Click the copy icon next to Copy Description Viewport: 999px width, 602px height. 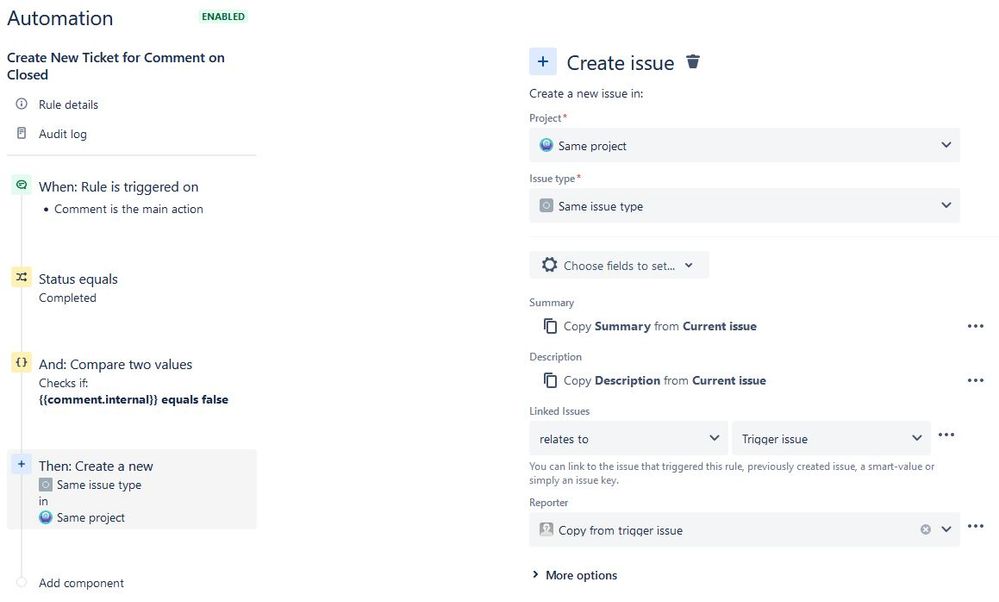point(550,380)
